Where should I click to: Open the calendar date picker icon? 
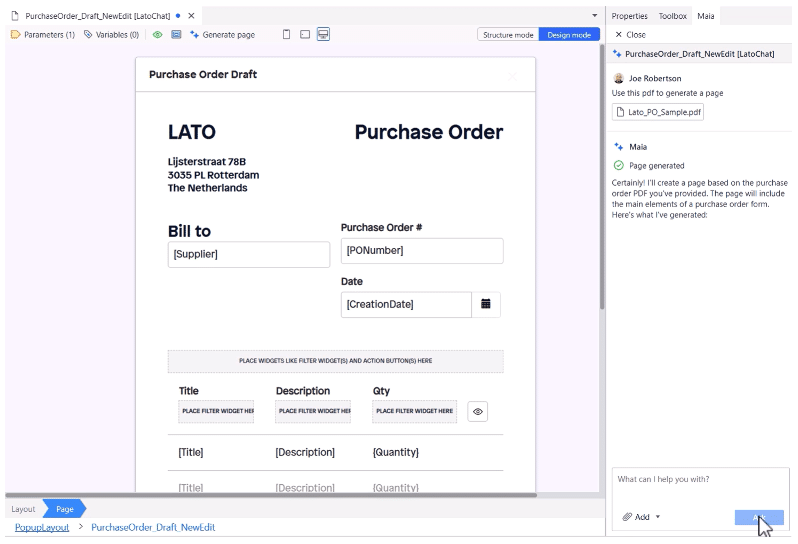tap(486, 304)
